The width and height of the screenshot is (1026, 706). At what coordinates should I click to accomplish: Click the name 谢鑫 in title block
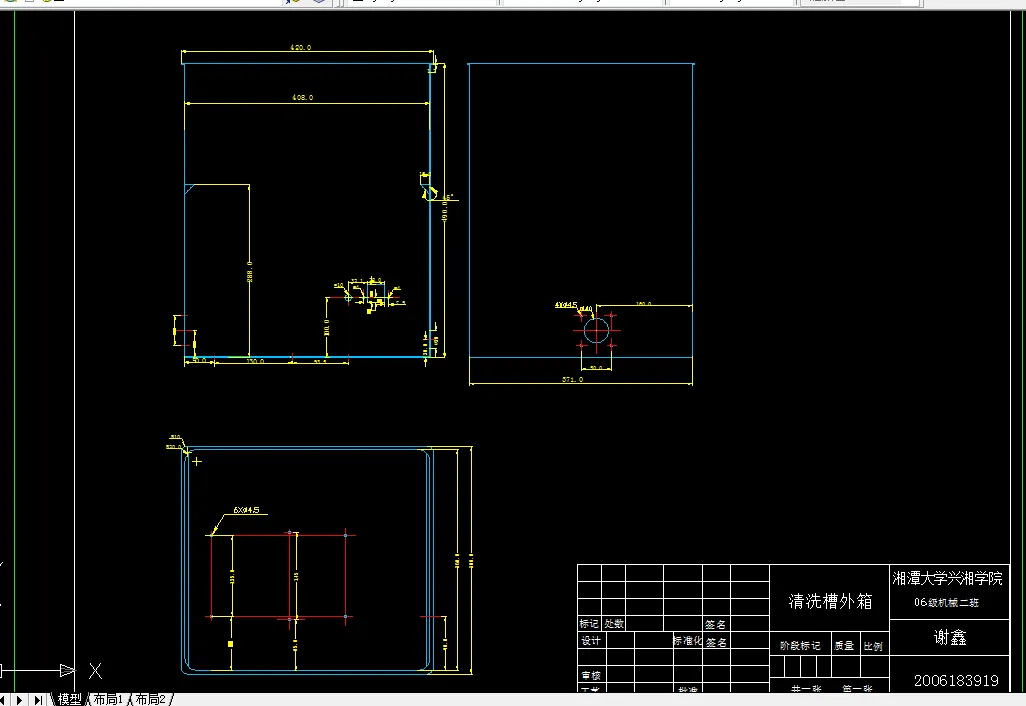pyautogui.click(x=950, y=637)
